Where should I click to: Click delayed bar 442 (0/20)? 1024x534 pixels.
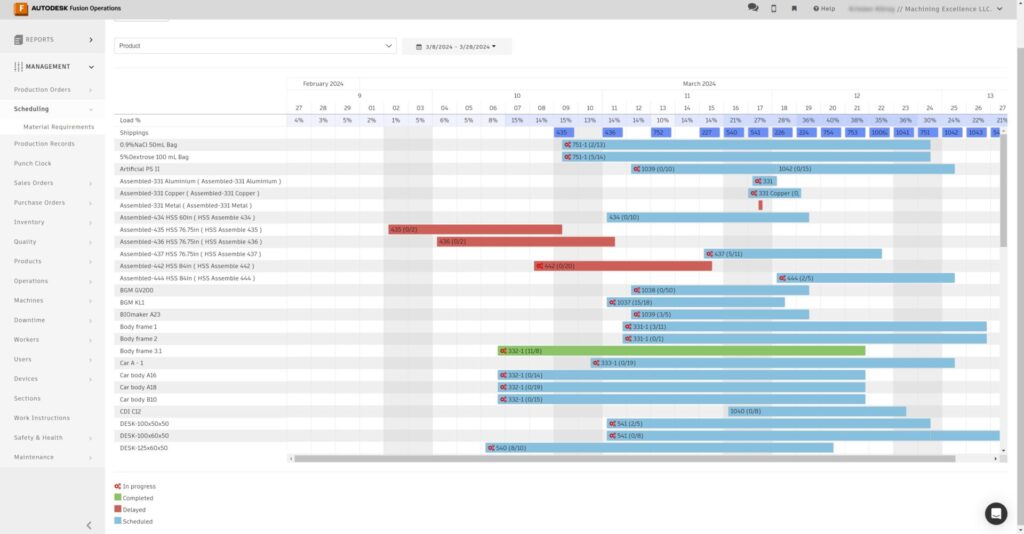tap(622, 266)
